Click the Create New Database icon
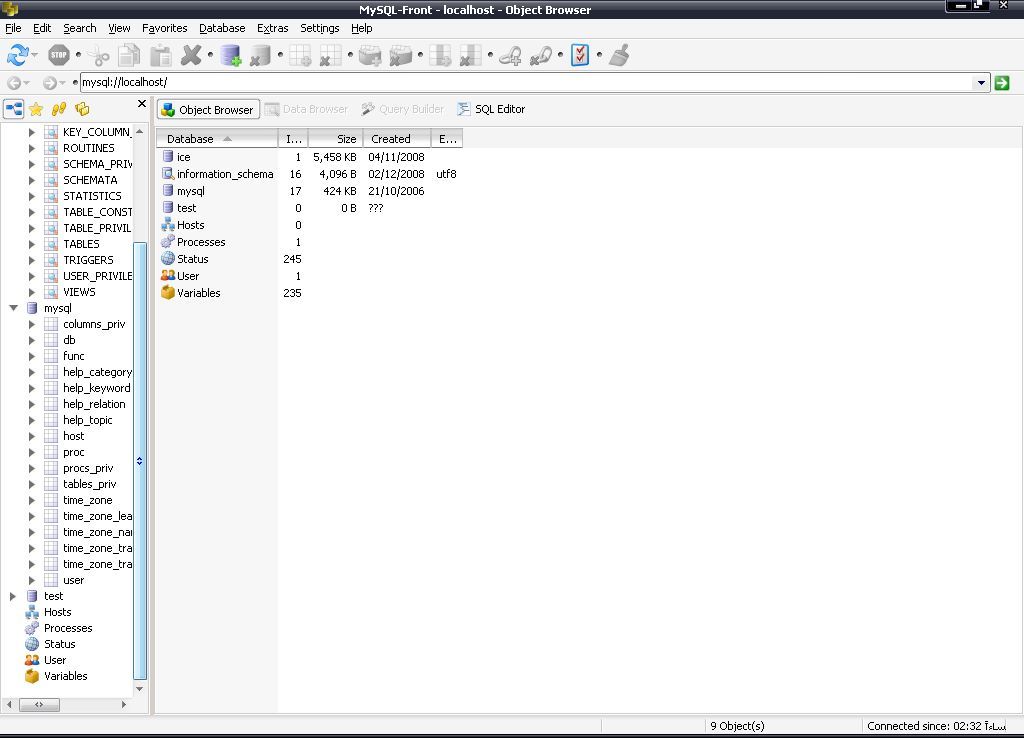 (231, 55)
